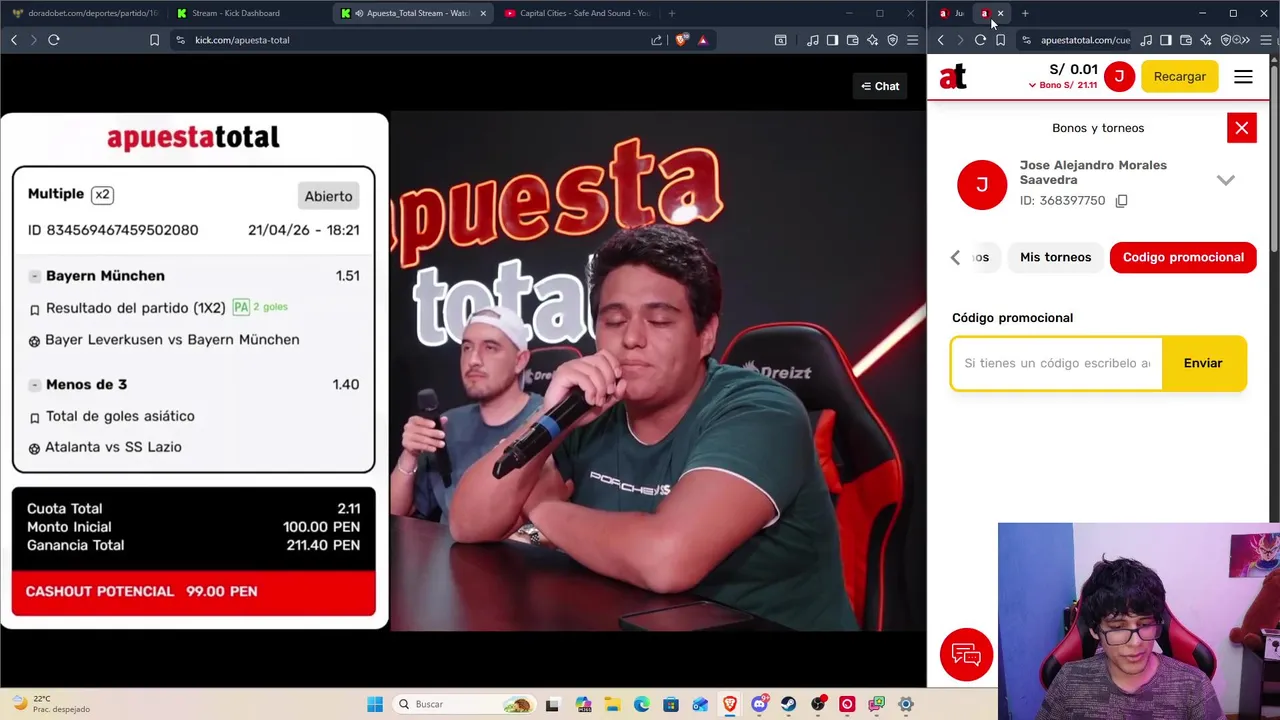
Task: Close the active apuestatotal browser tab
Action: point(1000,13)
